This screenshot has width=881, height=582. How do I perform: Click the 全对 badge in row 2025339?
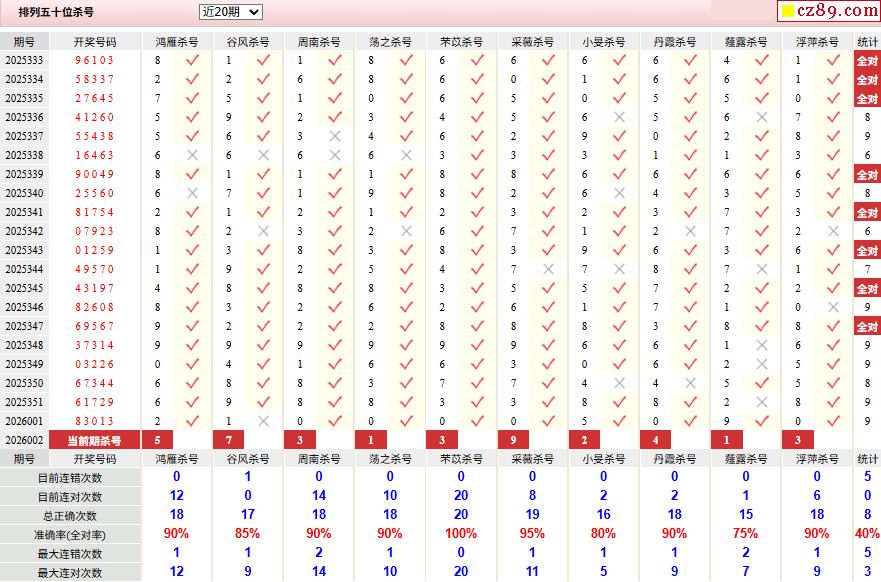[867, 174]
